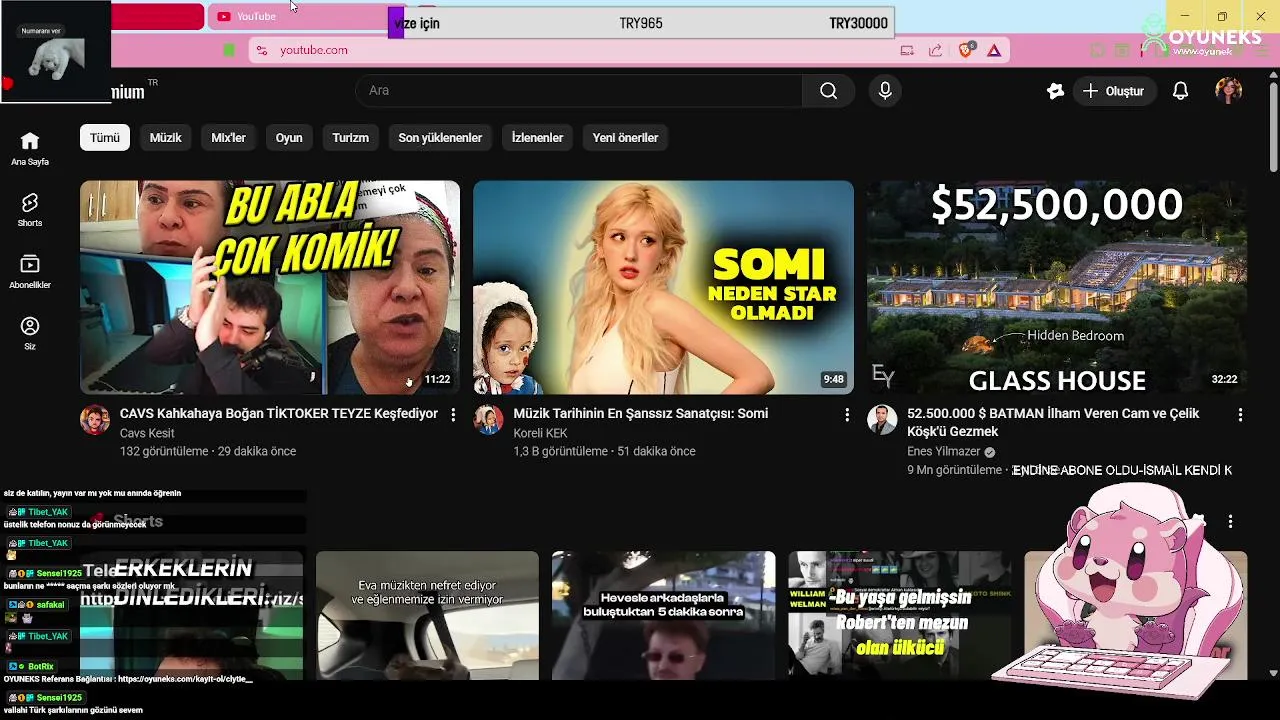Open options menu for Somi video
Screen dimensions: 1280x720
click(x=847, y=414)
